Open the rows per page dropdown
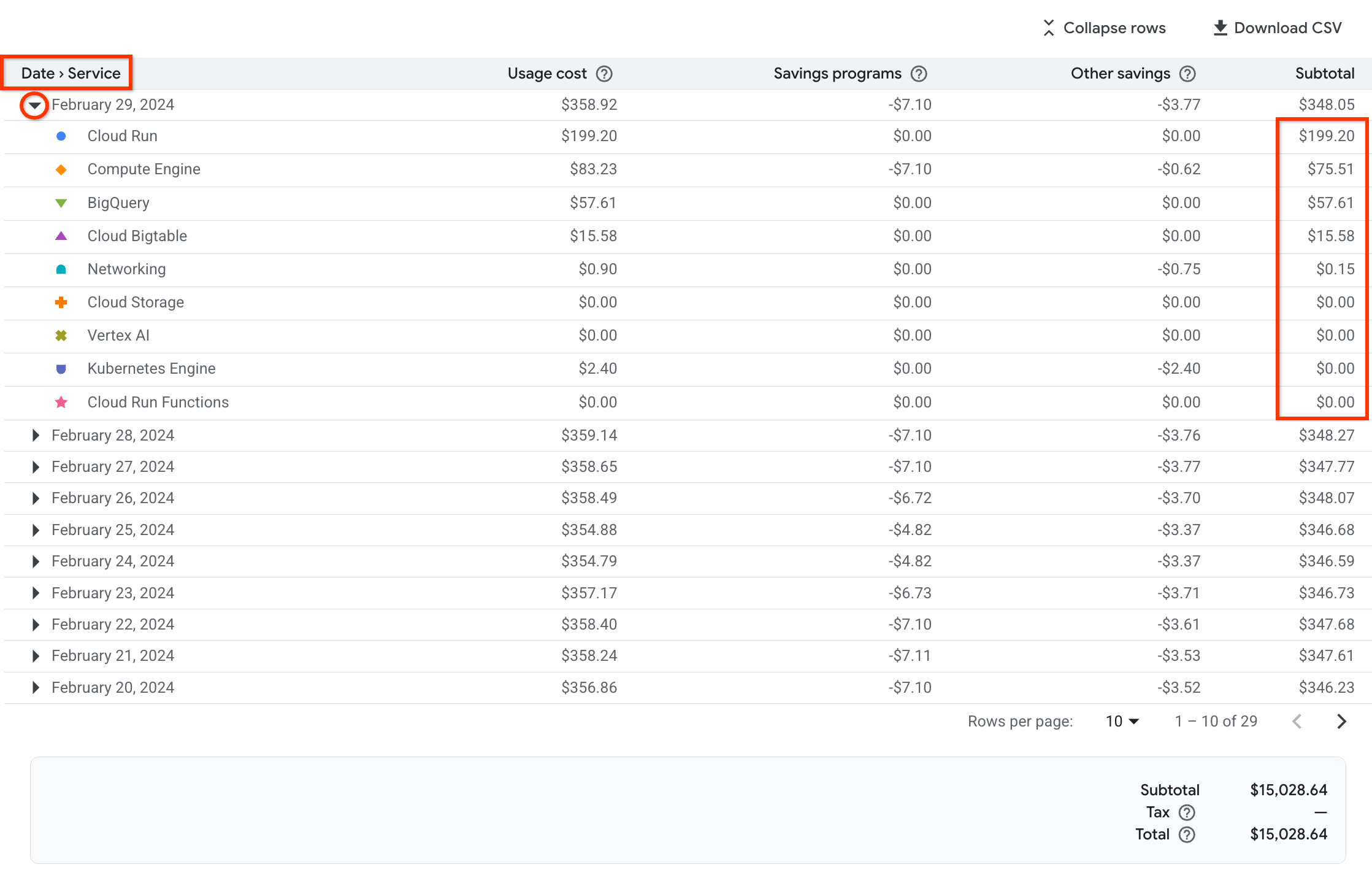The height and width of the screenshot is (875, 1372). click(1121, 722)
